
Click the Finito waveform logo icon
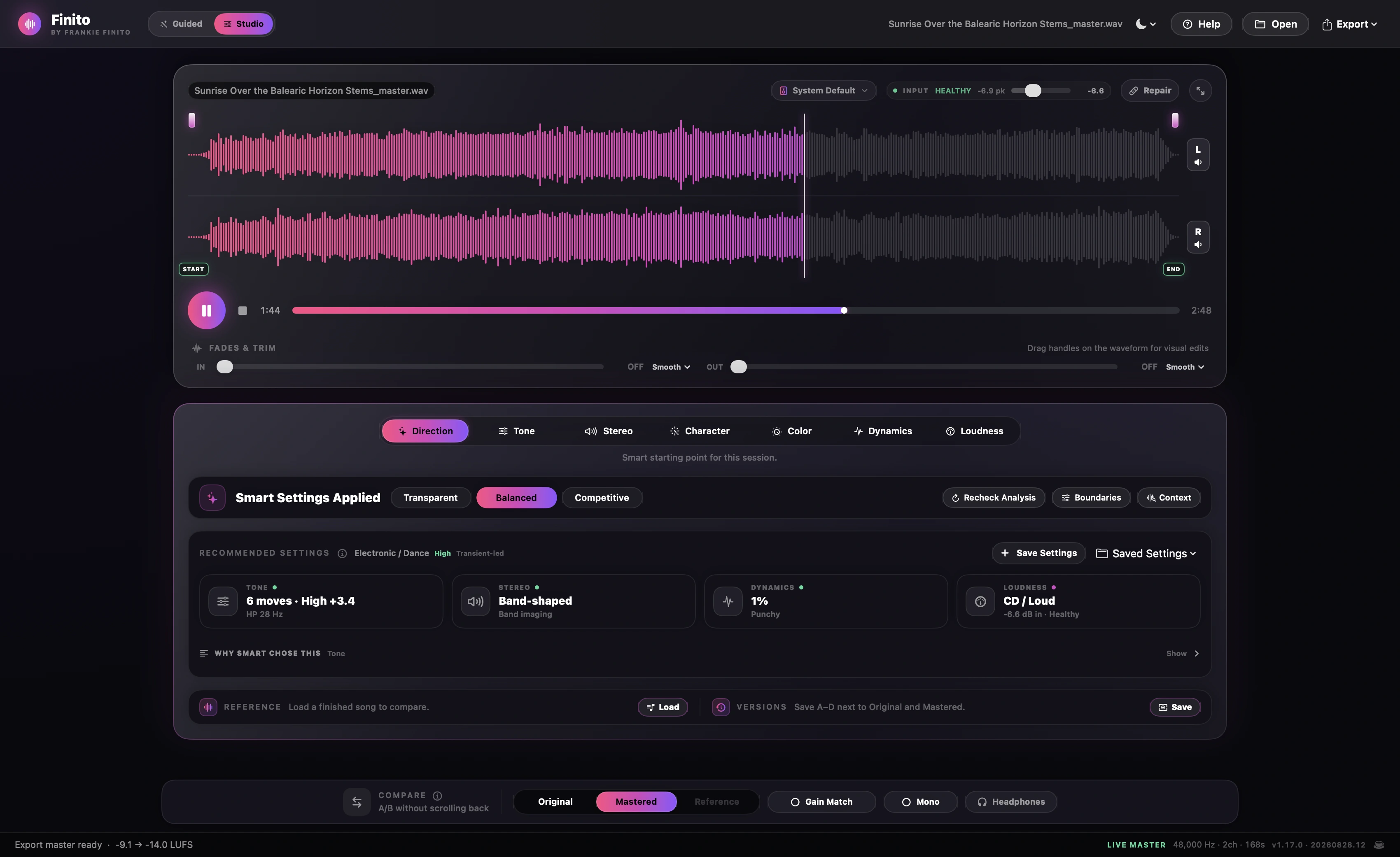coord(30,24)
